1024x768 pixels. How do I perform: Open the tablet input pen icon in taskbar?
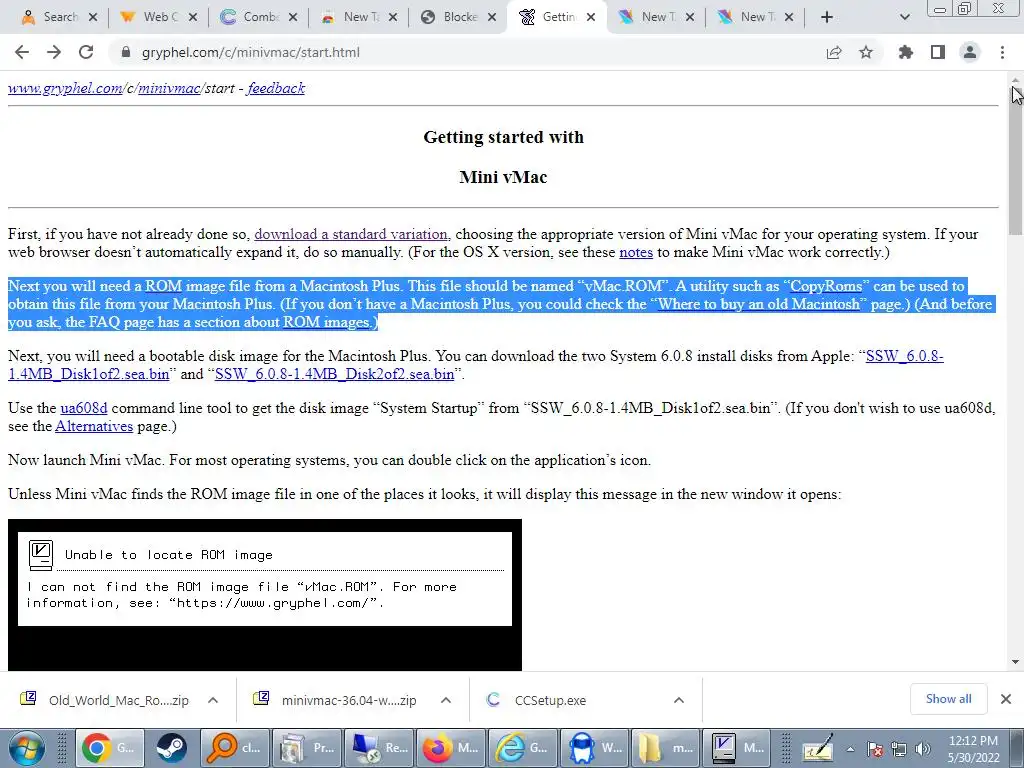pos(818,748)
